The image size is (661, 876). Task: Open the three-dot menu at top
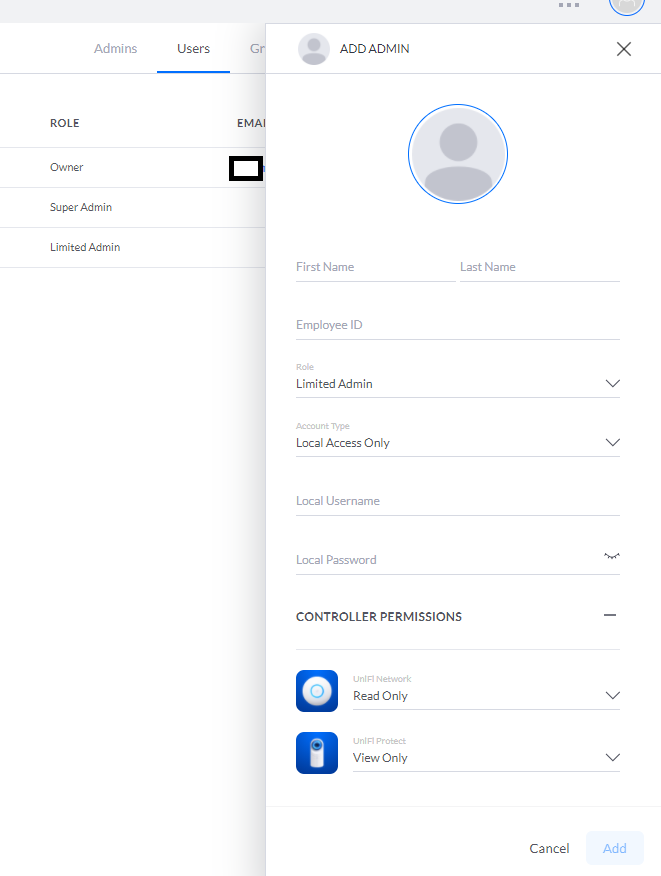(569, 5)
